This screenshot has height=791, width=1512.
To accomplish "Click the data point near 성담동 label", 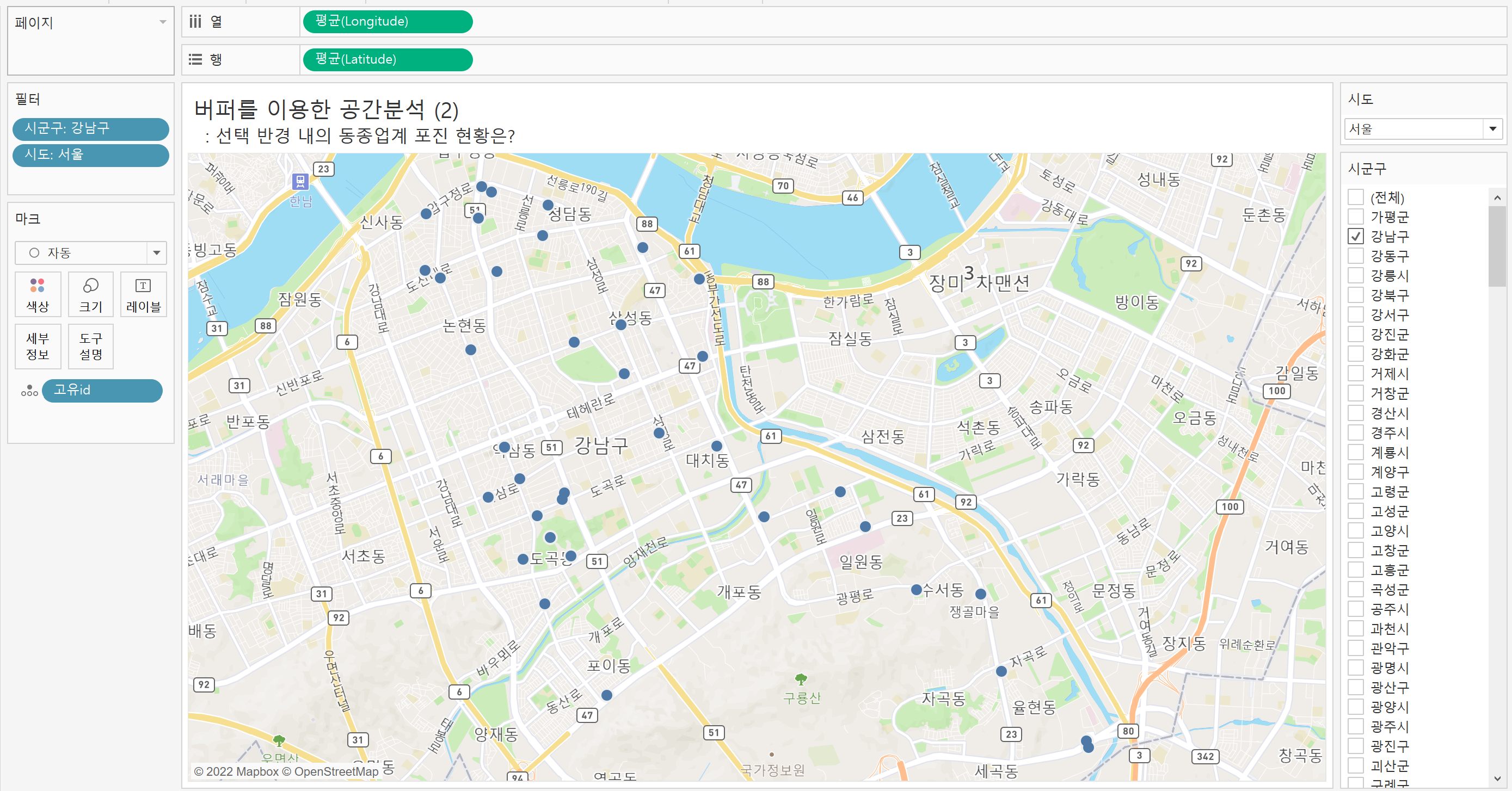I will point(548,205).
